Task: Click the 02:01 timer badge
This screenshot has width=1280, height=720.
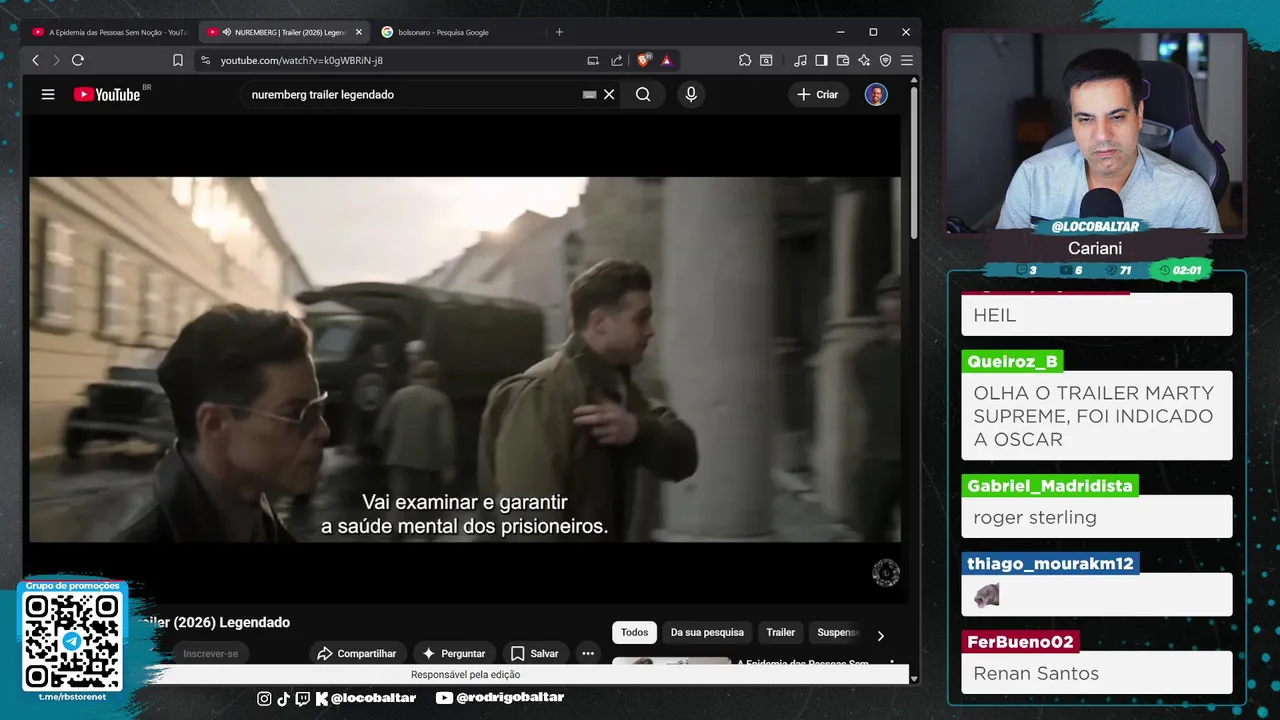Action: point(1180,270)
